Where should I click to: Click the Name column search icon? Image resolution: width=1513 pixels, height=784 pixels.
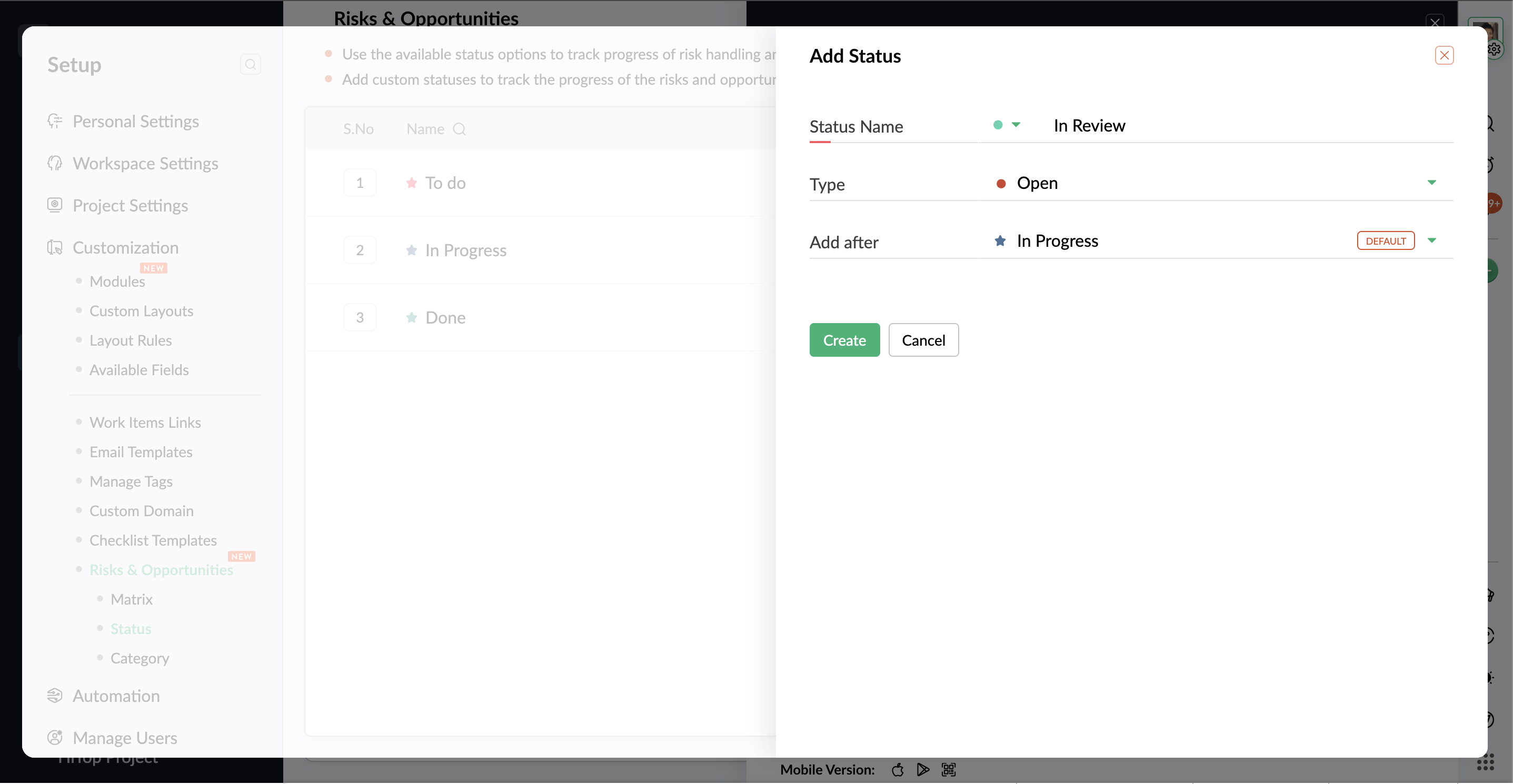(x=459, y=129)
